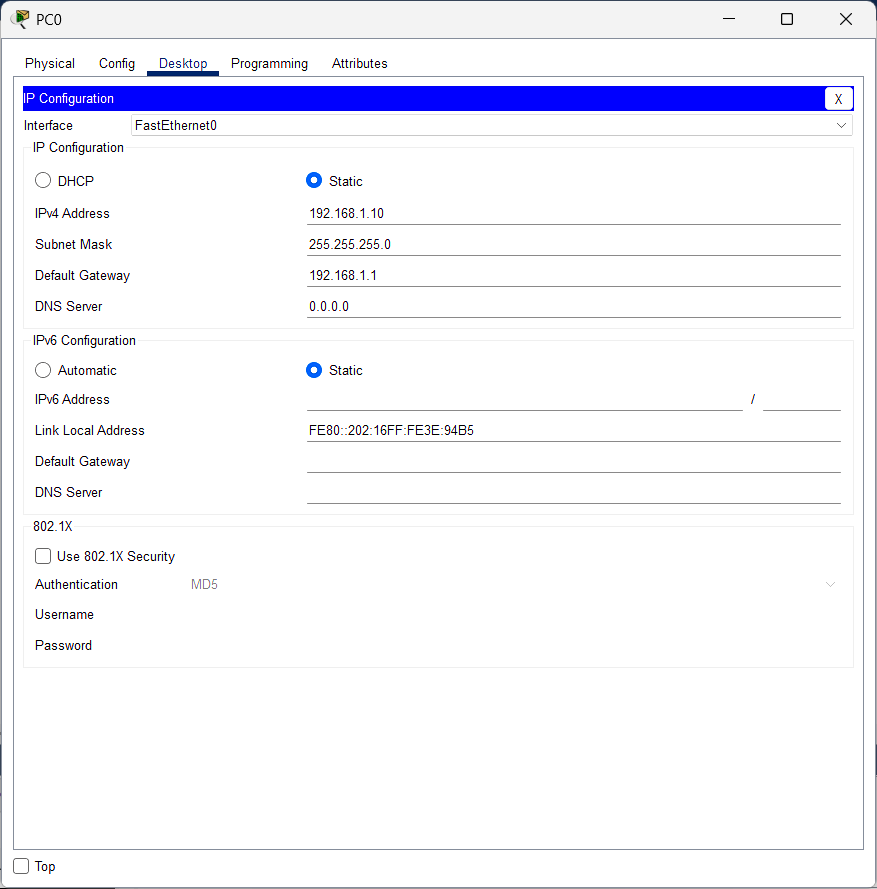The height and width of the screenshot is (889, 877).
Task: Click the Link Local Address field
Action: pyautogui.click(x=573, y=430)
